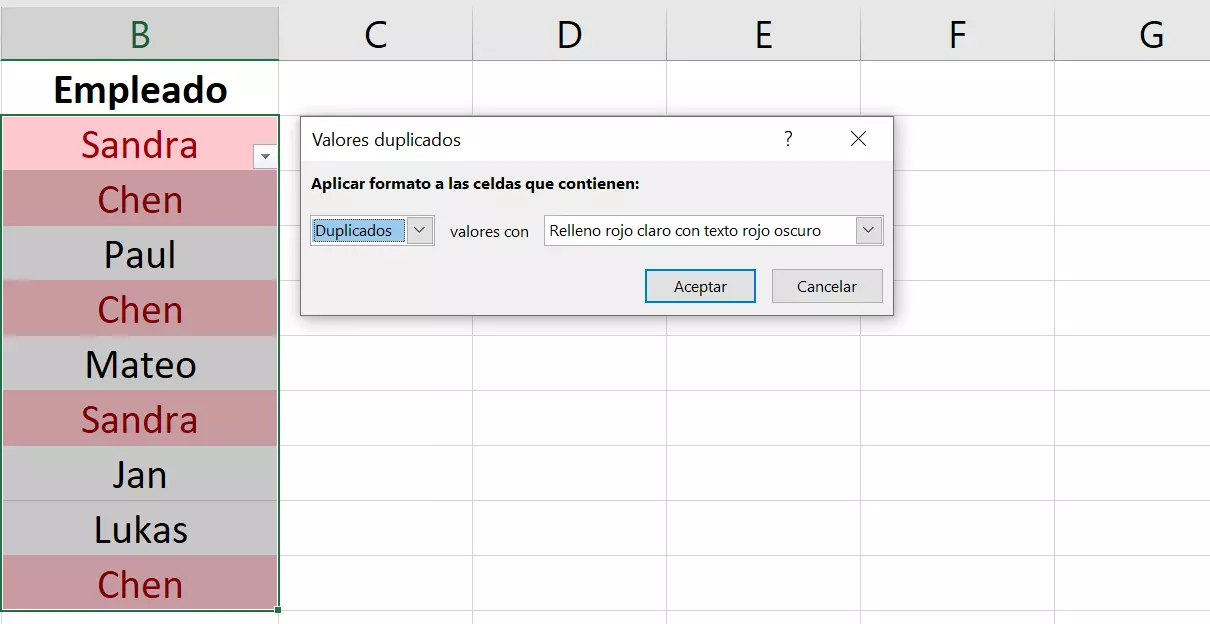Open the Duplicados dropdown arrow
This screenshot has width=1210, height=624.
tap(421, 230)
